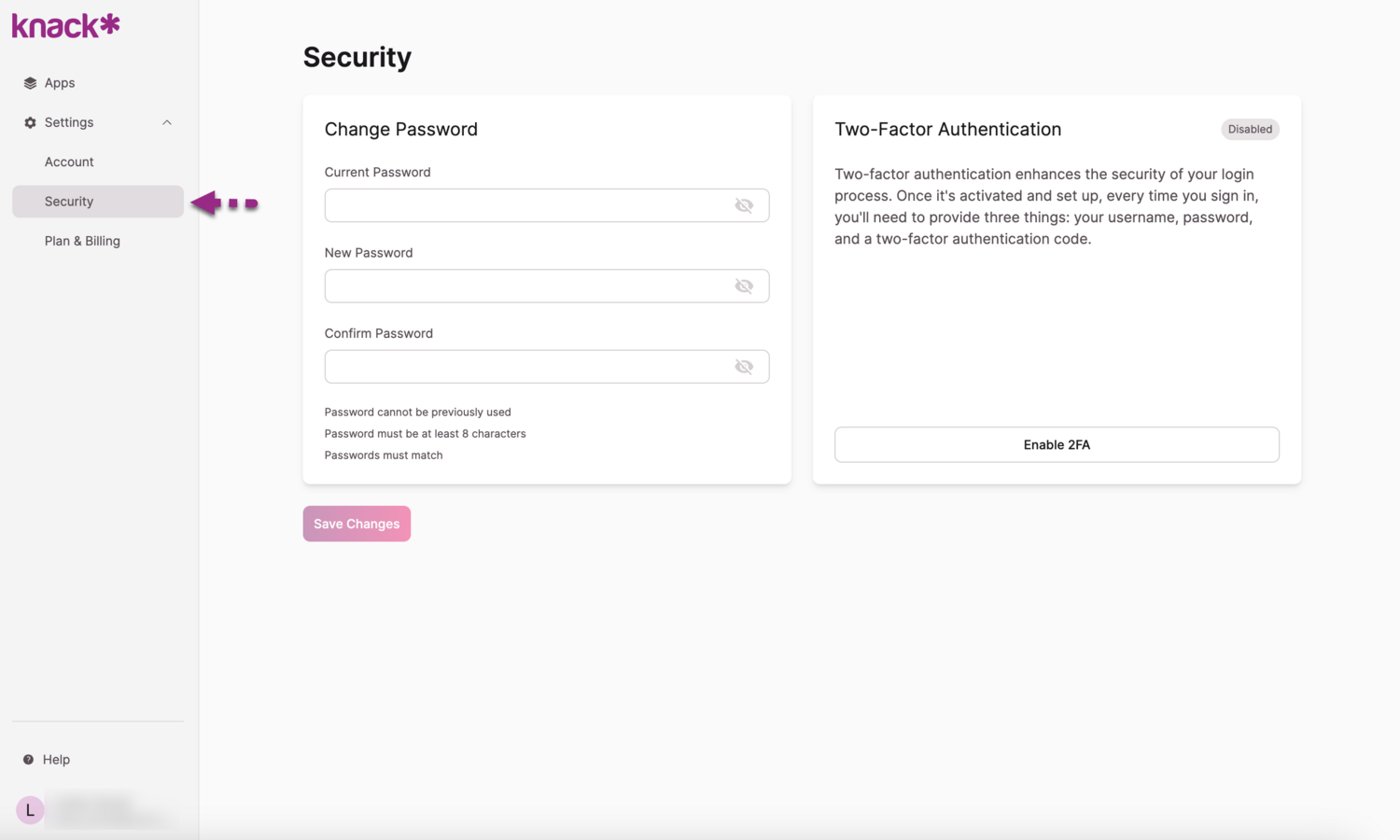Click the user avatar circle
Viewport: 1400px width, 840px height.
point(29,809)
